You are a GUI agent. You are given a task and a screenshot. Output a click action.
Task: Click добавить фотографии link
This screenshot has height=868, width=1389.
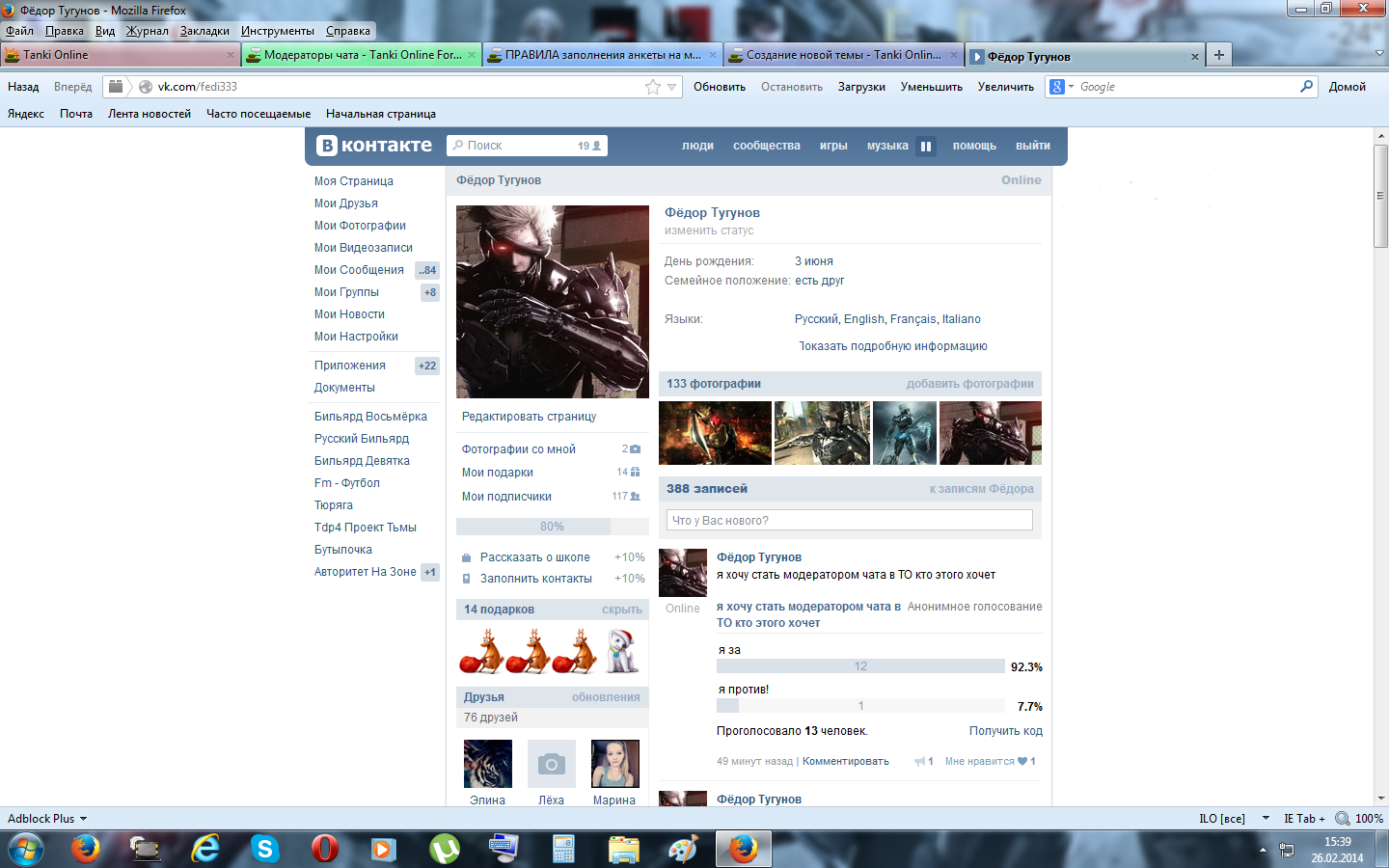click(970, 384)
